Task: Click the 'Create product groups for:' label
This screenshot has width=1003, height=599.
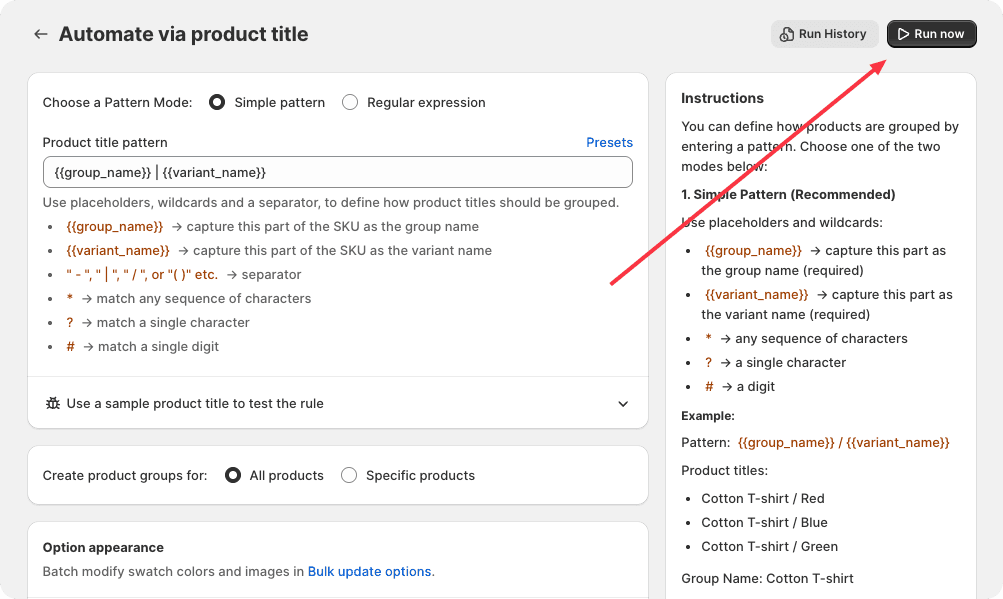Action: 125,475
